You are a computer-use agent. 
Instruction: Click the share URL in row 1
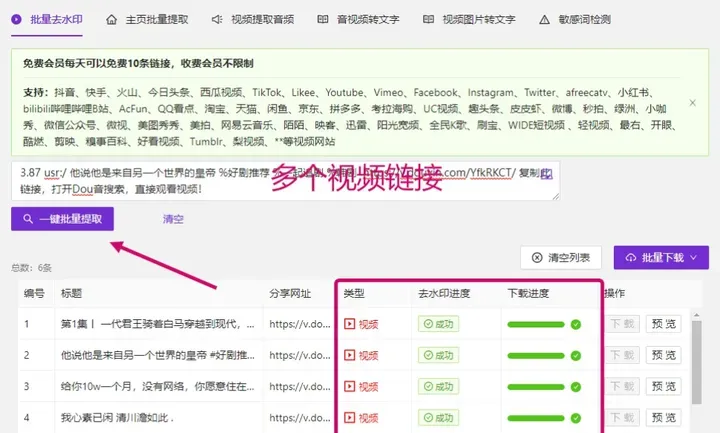click(300, 324)
